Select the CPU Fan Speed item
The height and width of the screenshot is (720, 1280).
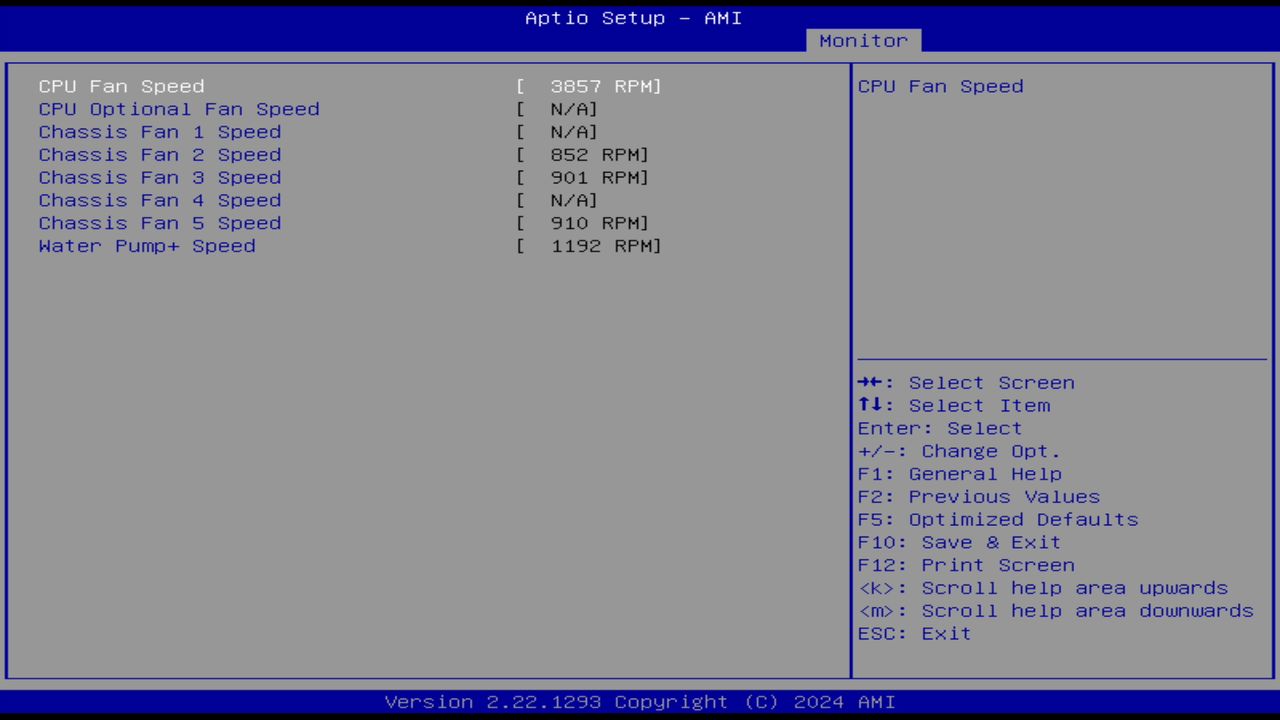[121, 86]
